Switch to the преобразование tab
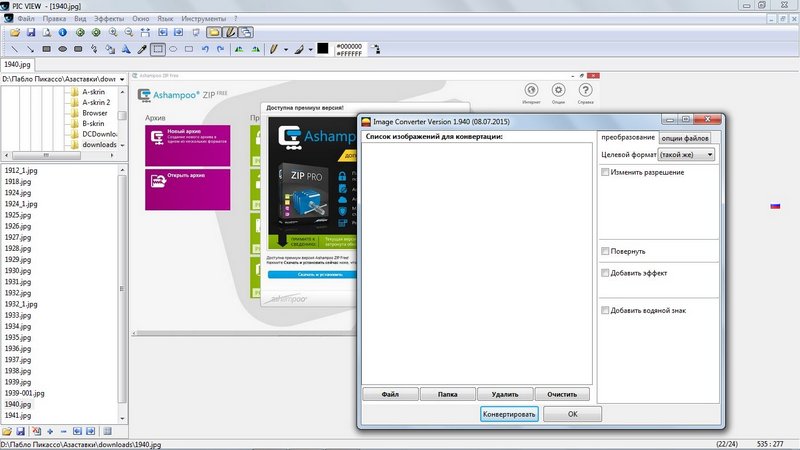This screenshot has width=800, height=450. point(628,137)
